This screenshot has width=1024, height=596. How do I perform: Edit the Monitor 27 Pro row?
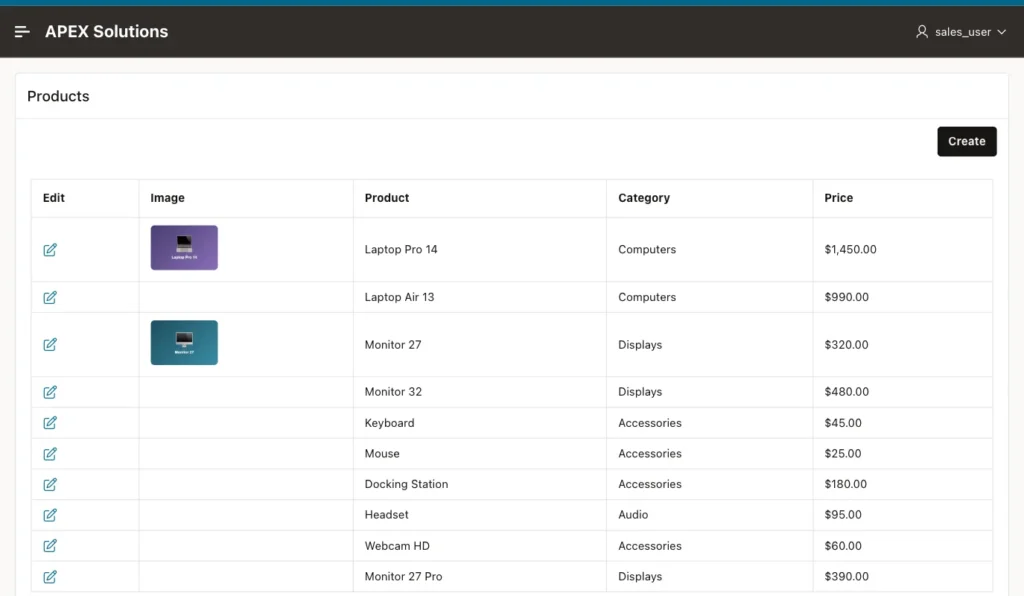[x=50, y=576]
